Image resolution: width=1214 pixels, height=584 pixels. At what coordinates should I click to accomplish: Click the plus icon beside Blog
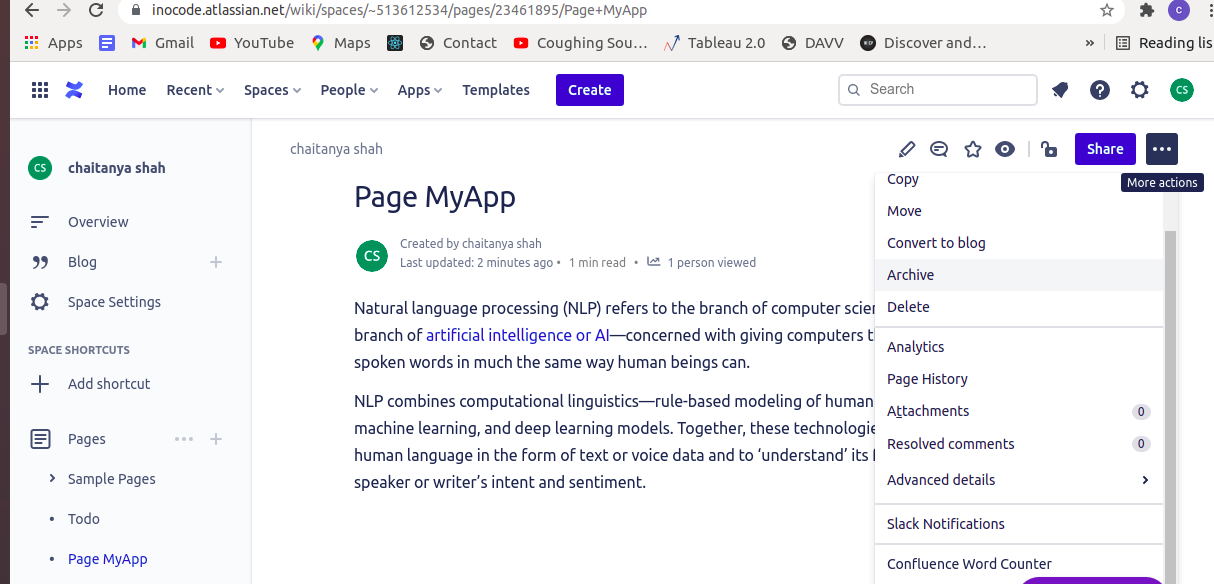point(216,262)
